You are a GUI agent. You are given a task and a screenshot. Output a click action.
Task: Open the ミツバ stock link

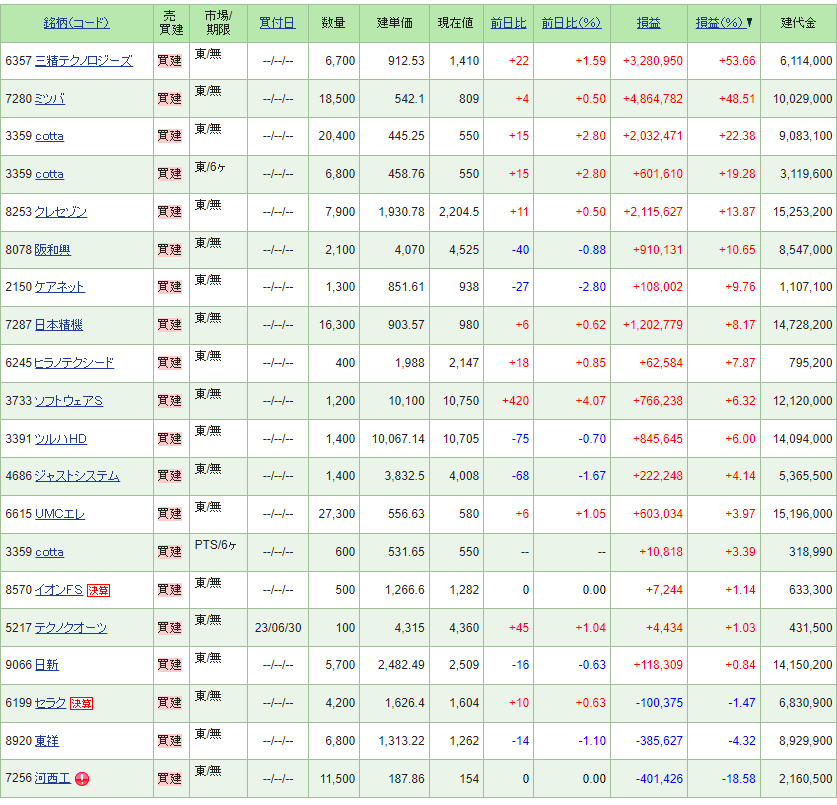coord(50,99)
